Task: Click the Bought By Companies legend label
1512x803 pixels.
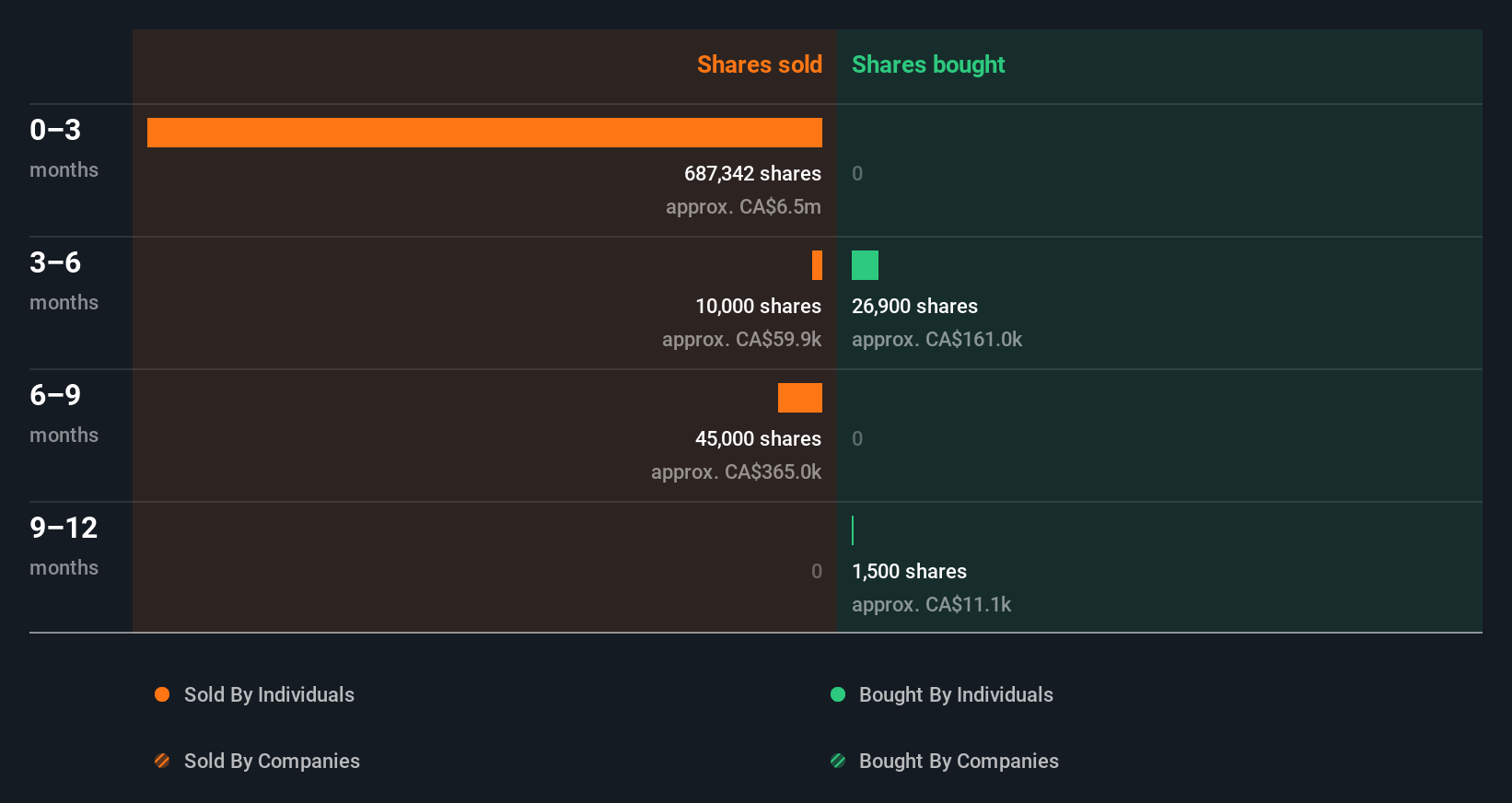Action: click(x=959, y=761)
